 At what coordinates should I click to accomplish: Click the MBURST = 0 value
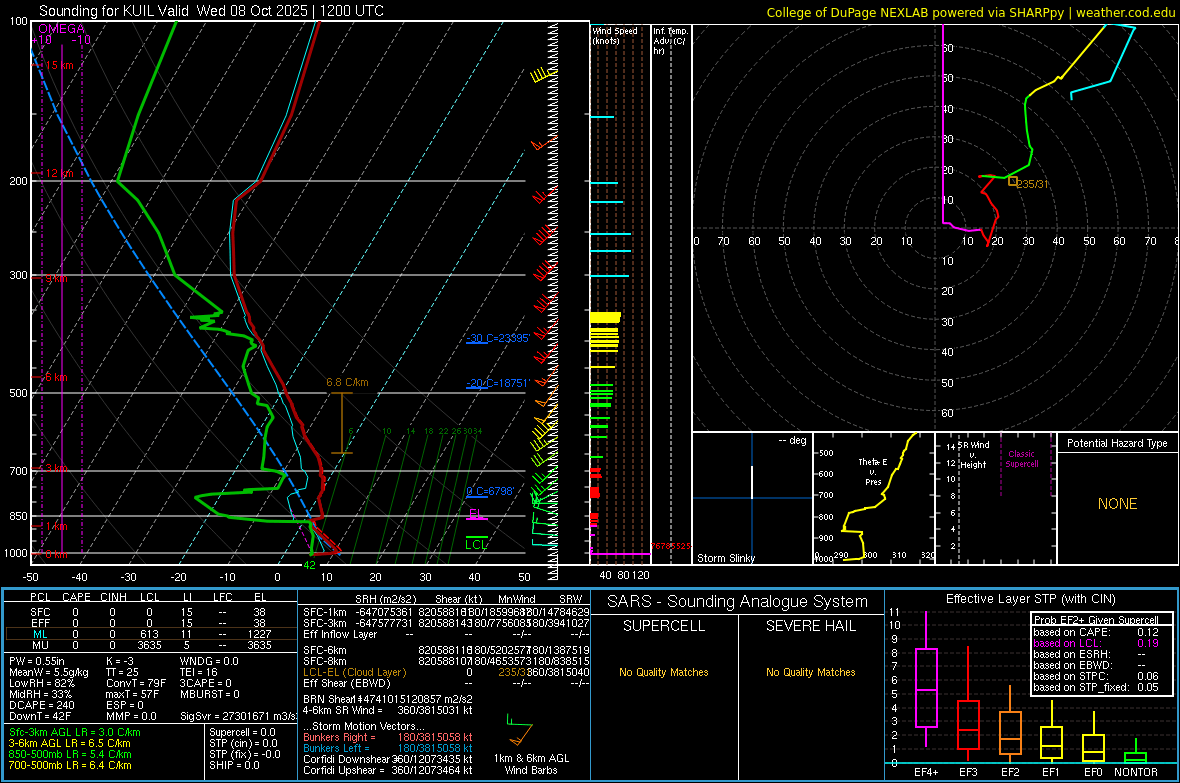coord(209,694)
